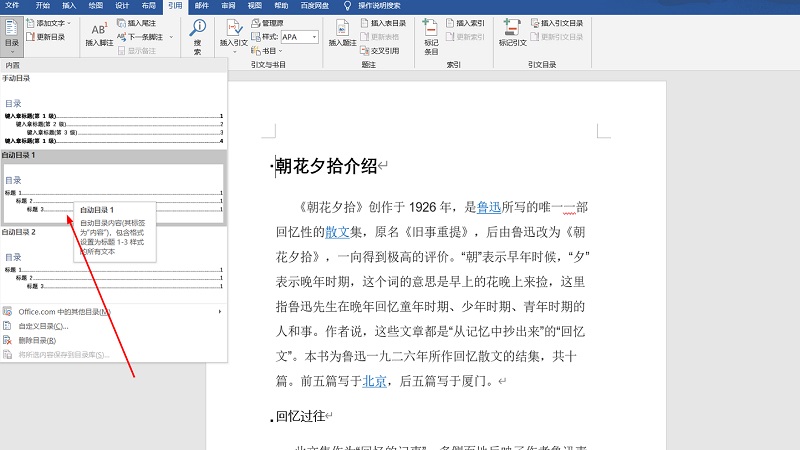Click the 插入脚注 (Insert Footnote) icon
This screenshot has height=450, width=800.
pyautogui.click(x=99, y=33)
